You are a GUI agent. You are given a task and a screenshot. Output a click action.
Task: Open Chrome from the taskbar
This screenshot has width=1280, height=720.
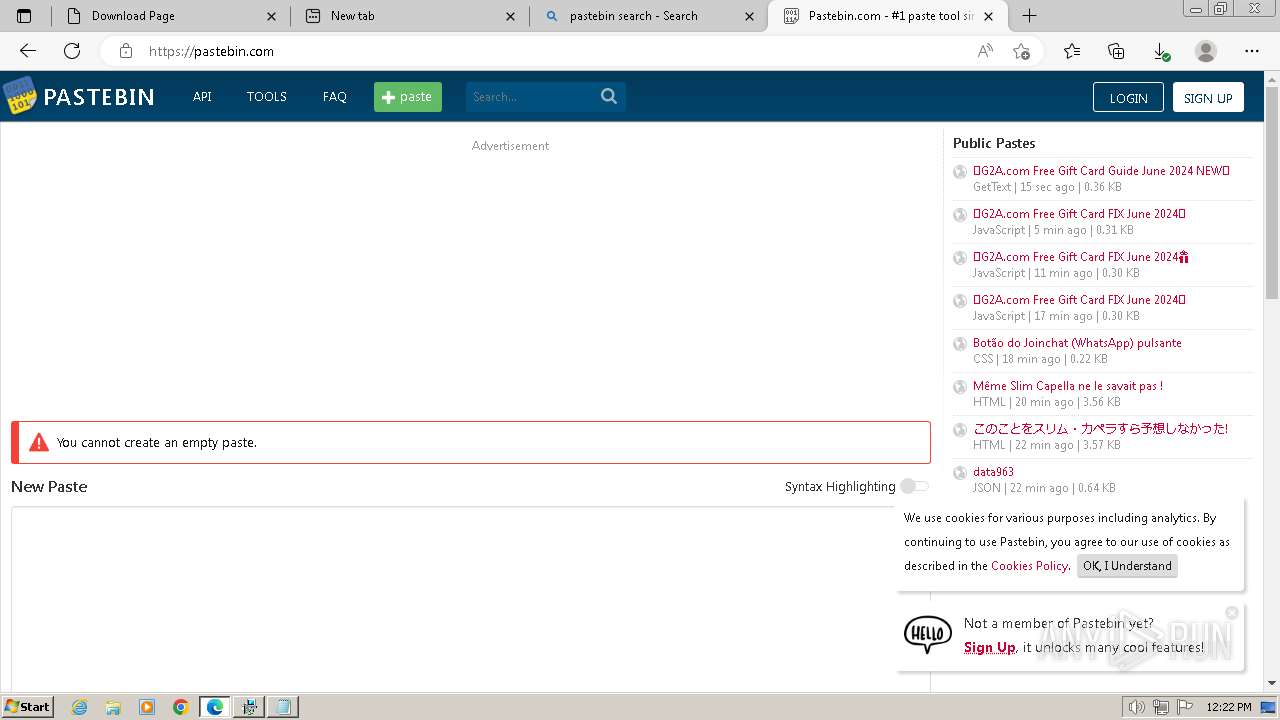coord(180,707)
